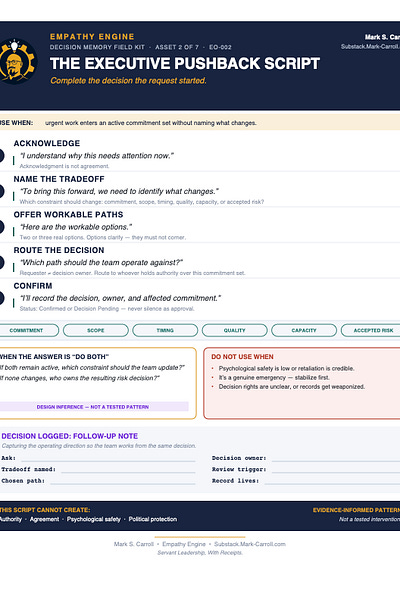This screenshot has height=600, width=400.
Task: Click the DECISION MEMORY FIELD KIT text
Action: point(97,47)
